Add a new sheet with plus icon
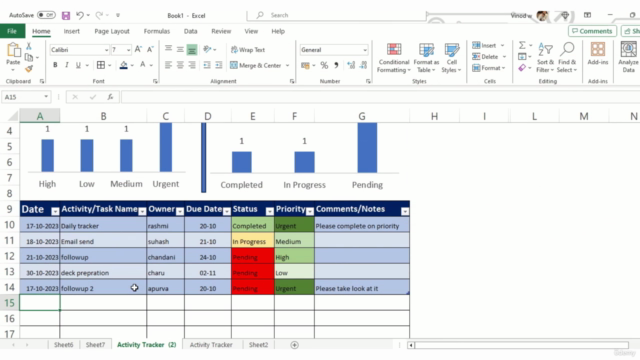 point(294,345)
